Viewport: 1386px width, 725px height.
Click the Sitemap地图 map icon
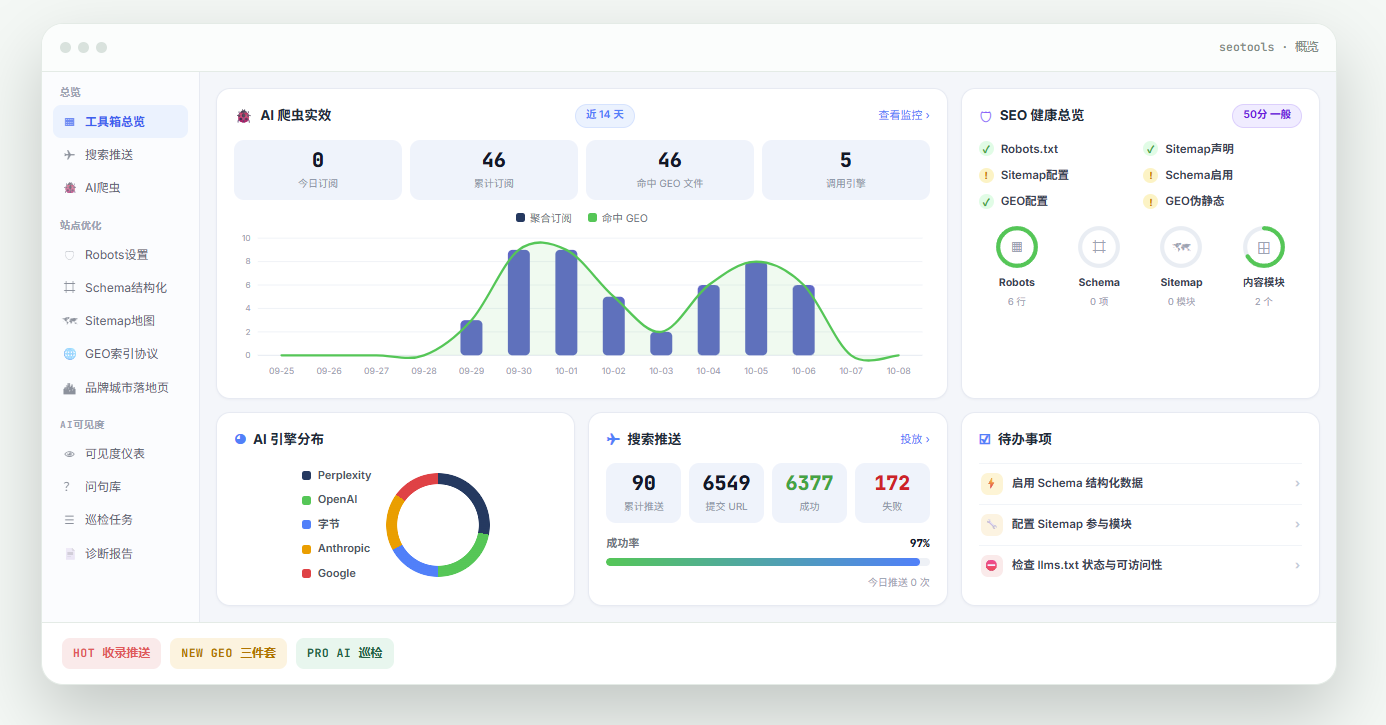[70, 321]
